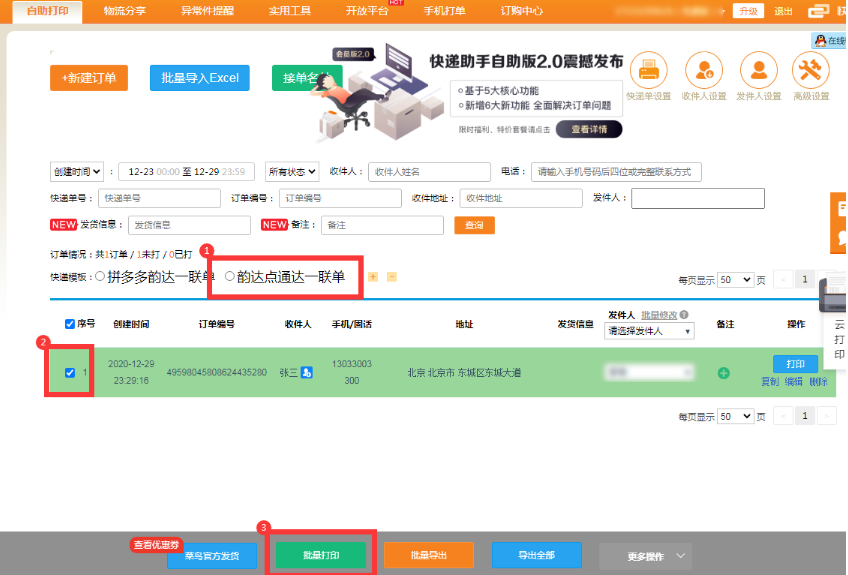The image size is (848, 575).
Task: Click the orange 查询 button
Action: (x=474, y=225)
